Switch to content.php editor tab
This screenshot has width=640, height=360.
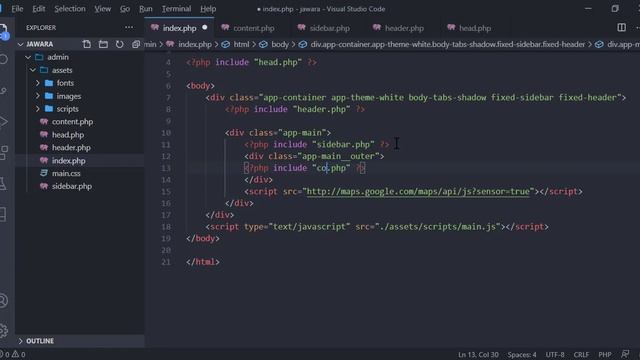253,28
